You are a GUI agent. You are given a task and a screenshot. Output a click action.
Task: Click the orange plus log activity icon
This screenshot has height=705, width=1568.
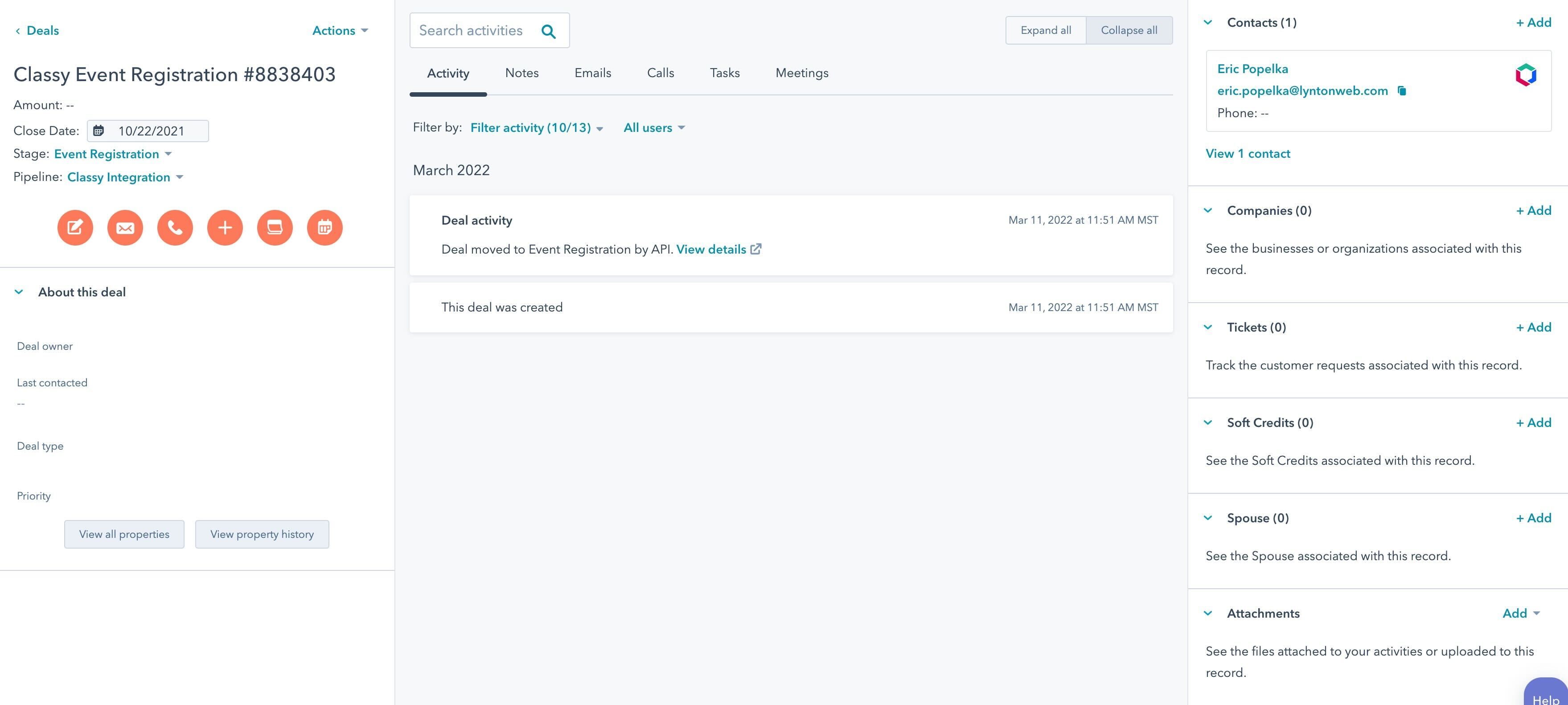tap(225, 228)
